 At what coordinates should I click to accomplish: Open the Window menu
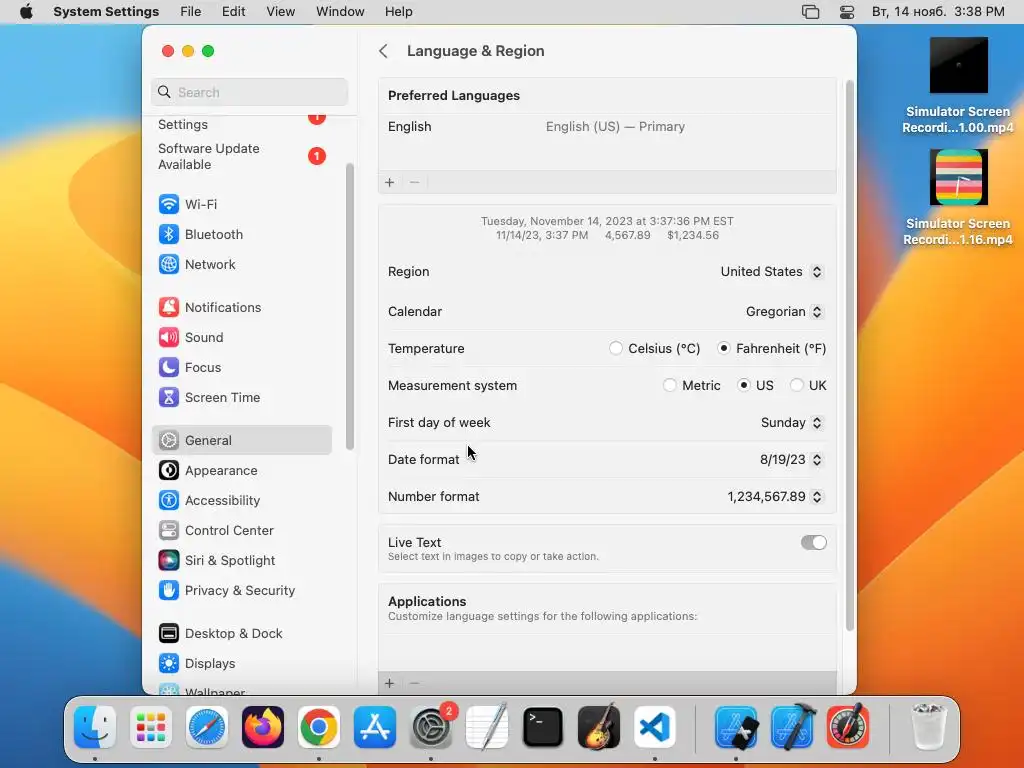coord(340,12)
